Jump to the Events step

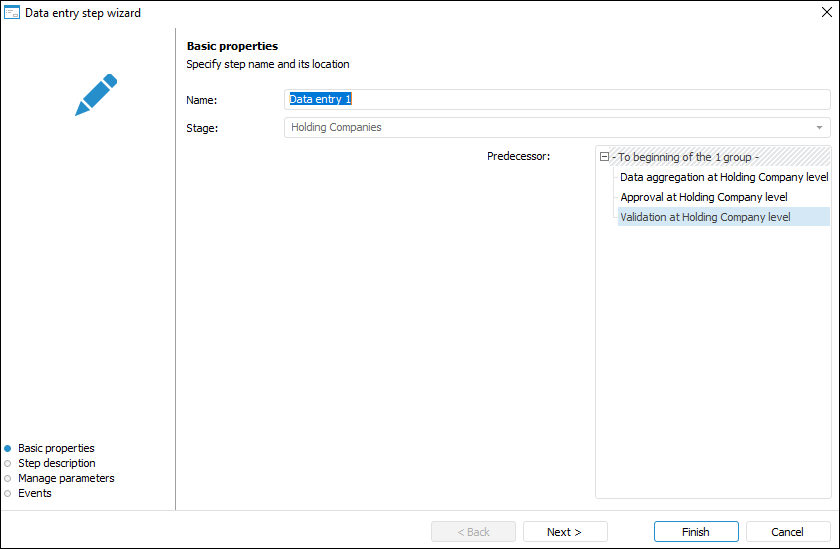click(35, 493)
